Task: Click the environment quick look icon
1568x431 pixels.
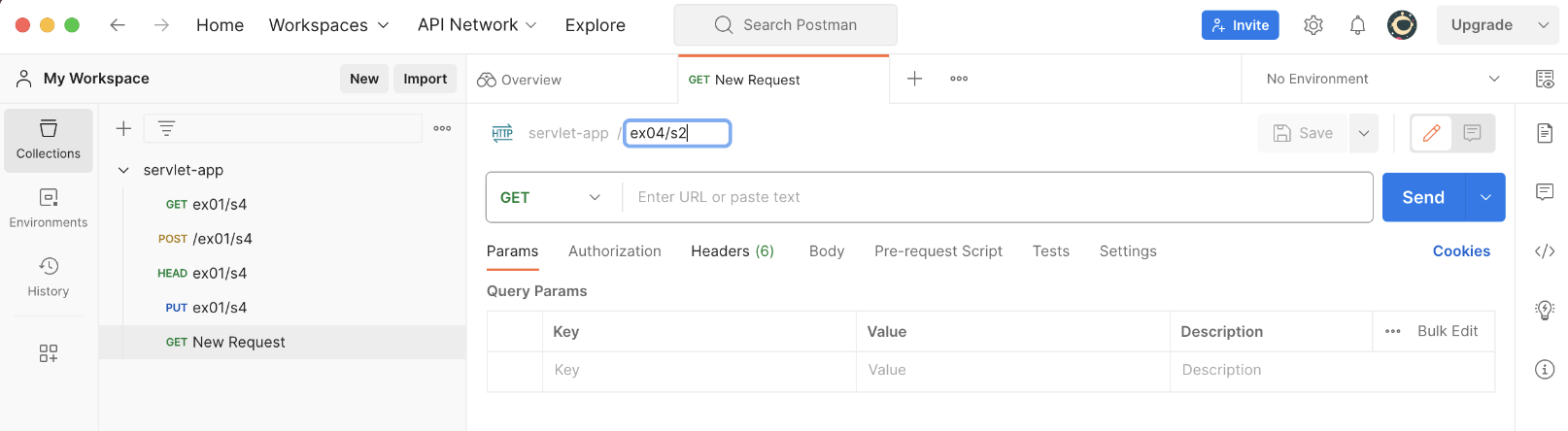Action: point(1545,79)
